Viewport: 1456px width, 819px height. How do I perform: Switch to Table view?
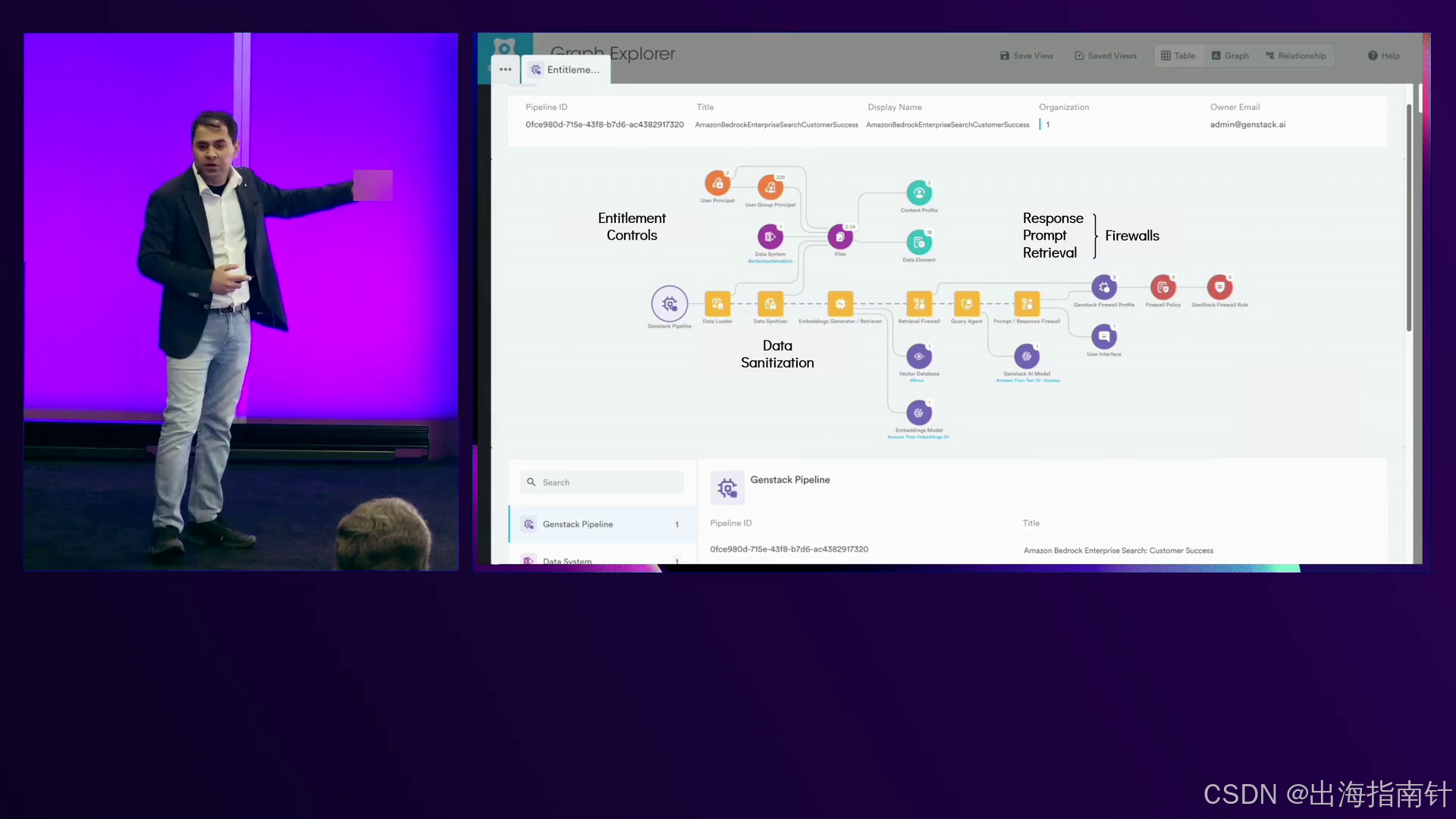coord(1178,56)
